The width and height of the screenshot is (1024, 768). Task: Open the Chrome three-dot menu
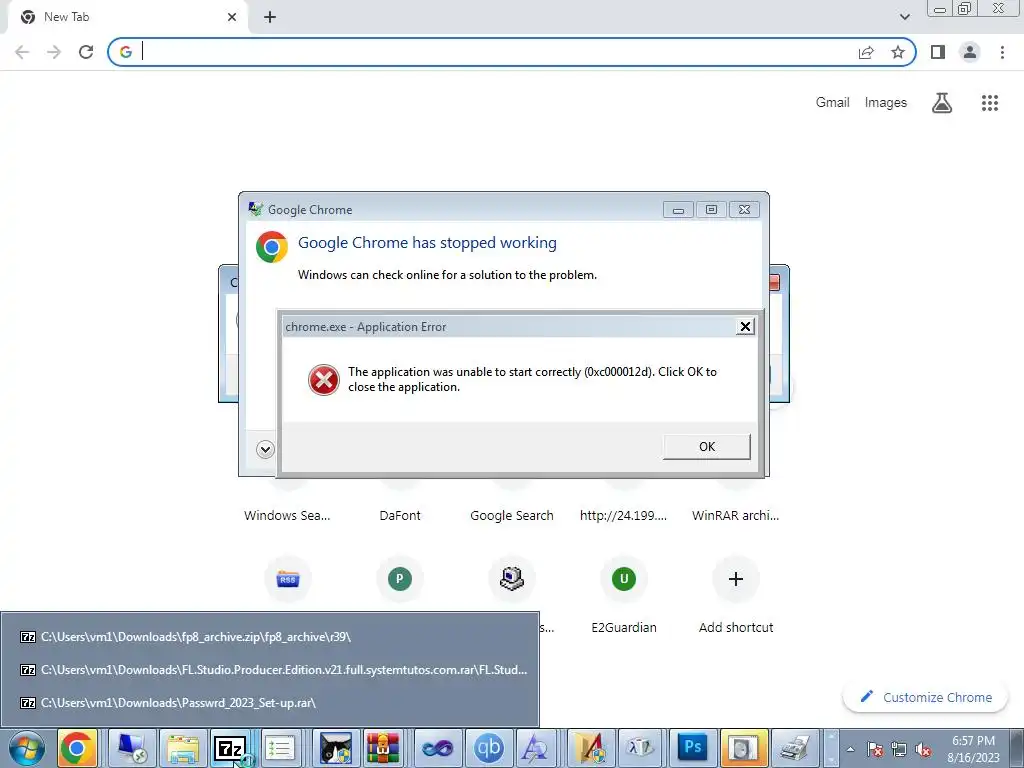1002,52
